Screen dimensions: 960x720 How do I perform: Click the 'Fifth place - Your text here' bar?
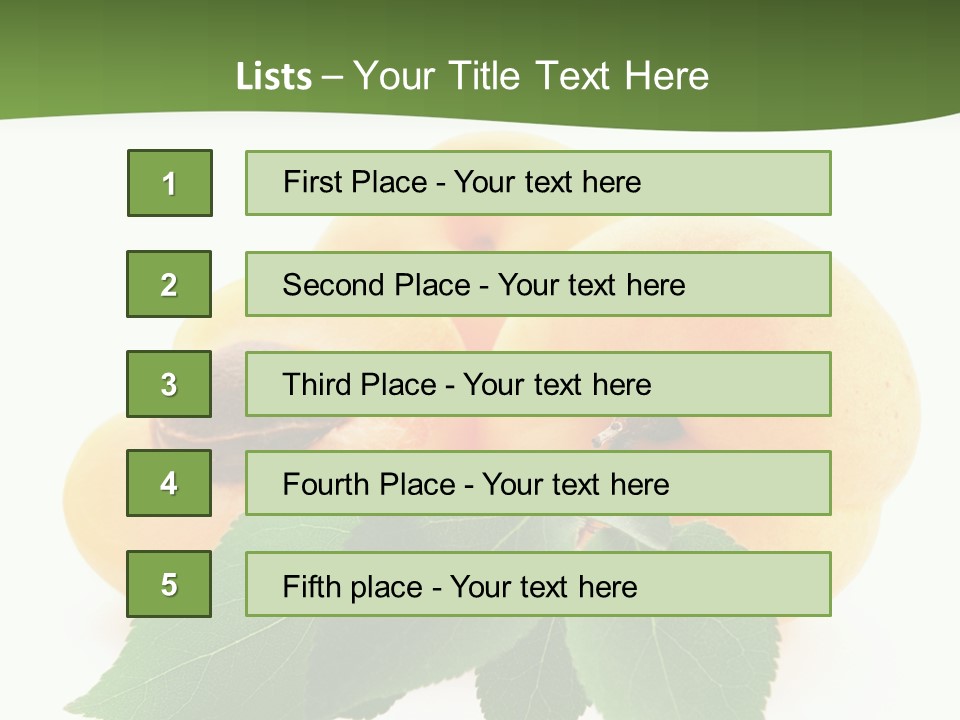pos(538,583)
